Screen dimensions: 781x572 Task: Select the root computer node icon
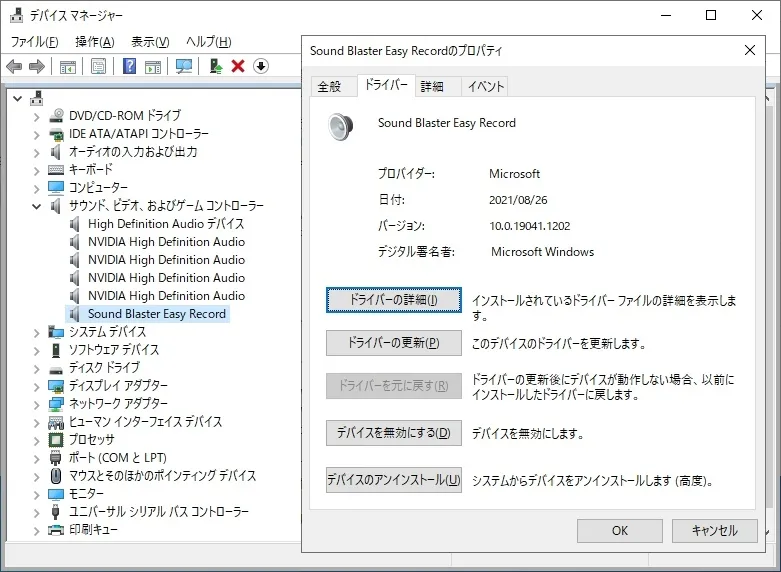click(36, 99)
